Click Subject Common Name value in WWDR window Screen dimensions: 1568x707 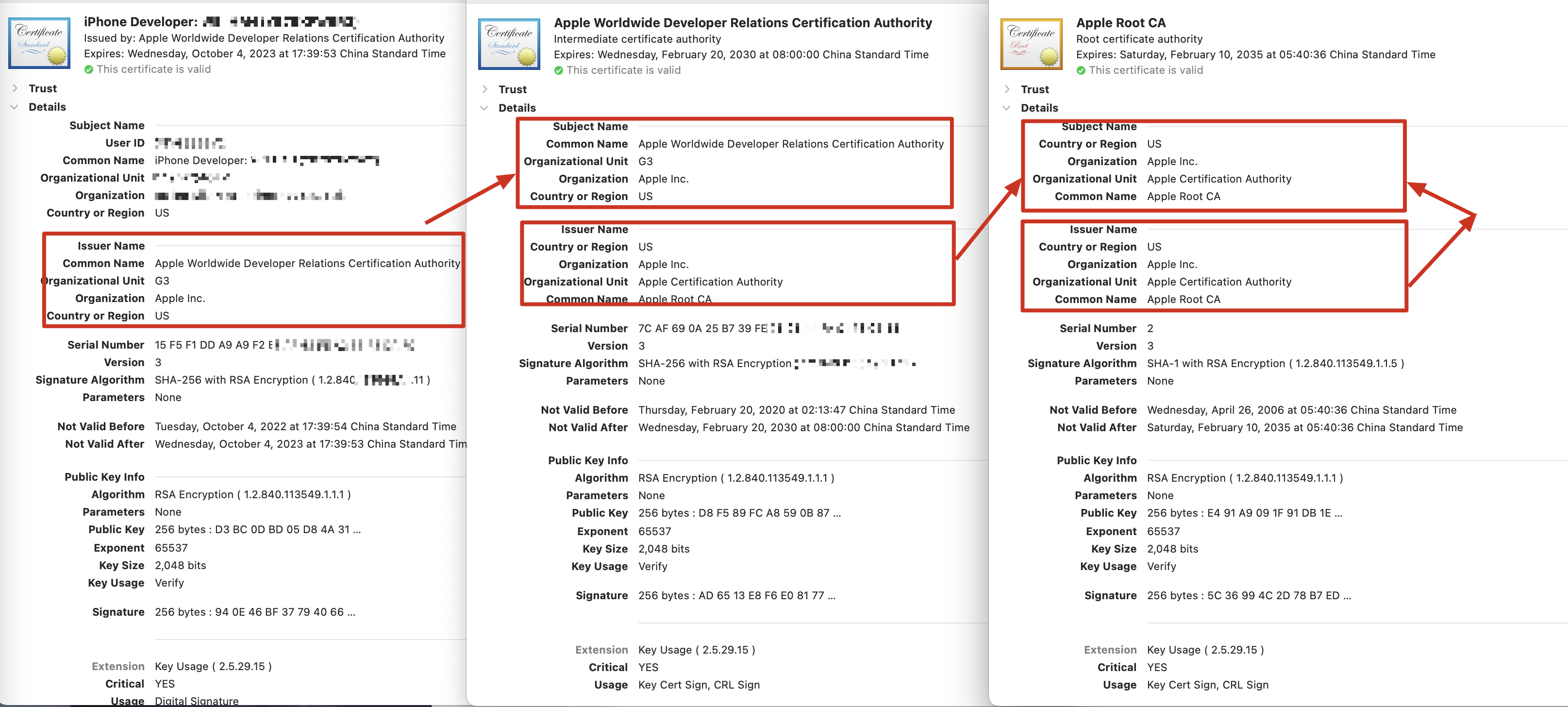(x=791, y=144)
